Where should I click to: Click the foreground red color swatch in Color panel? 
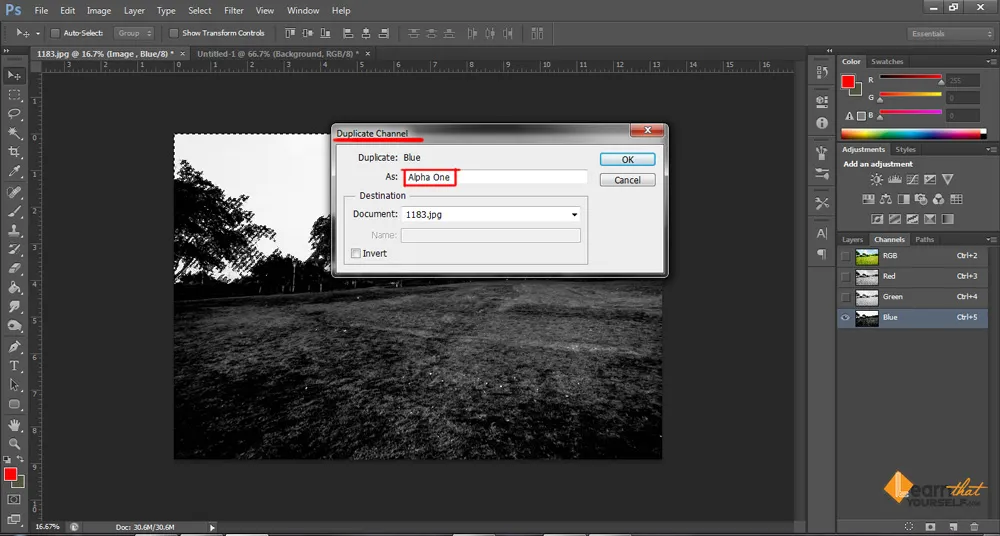pos(848,80)
